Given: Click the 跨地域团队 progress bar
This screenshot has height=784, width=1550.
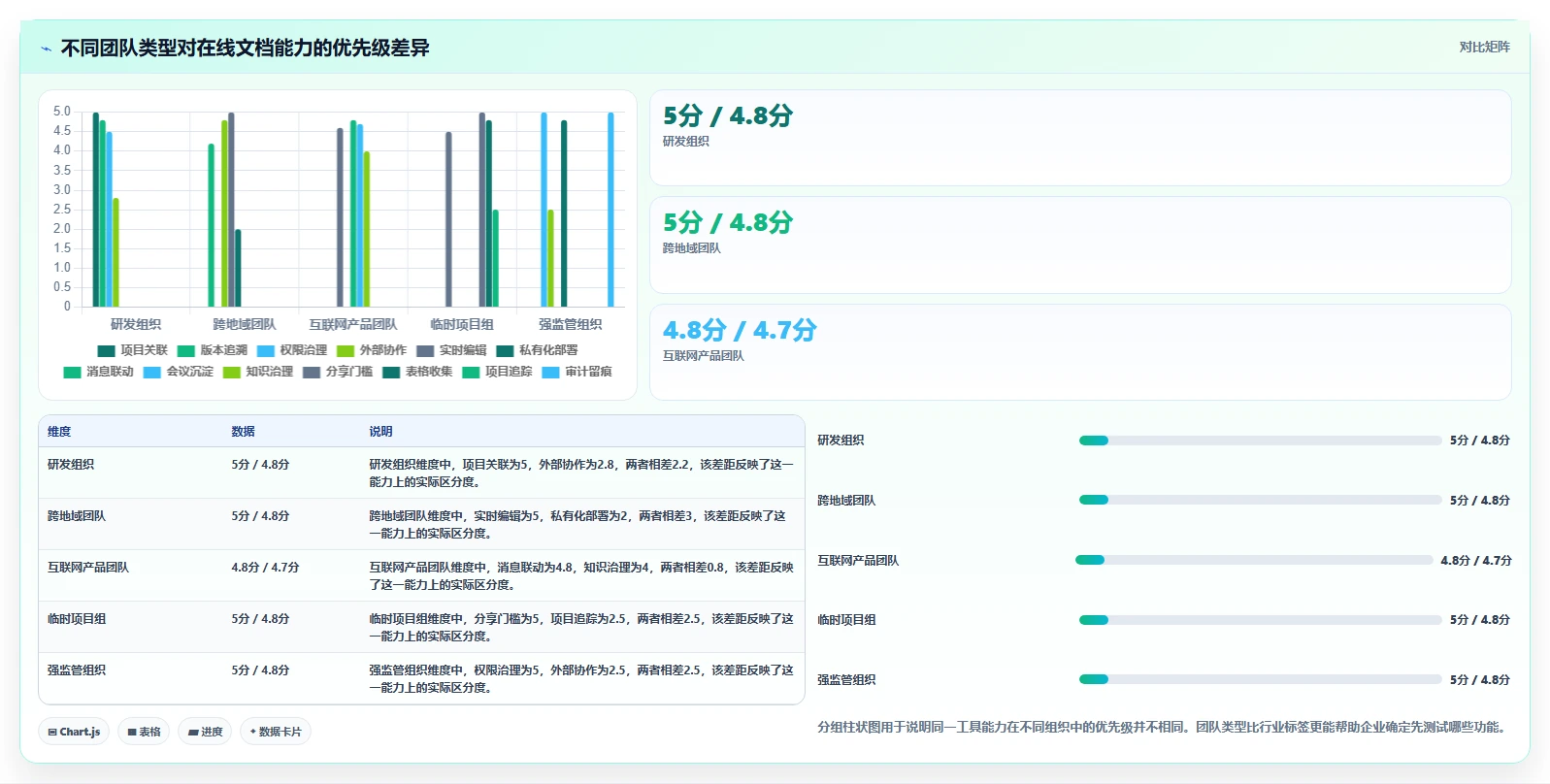Looking at the screenshot, I should coord(1260,501).
